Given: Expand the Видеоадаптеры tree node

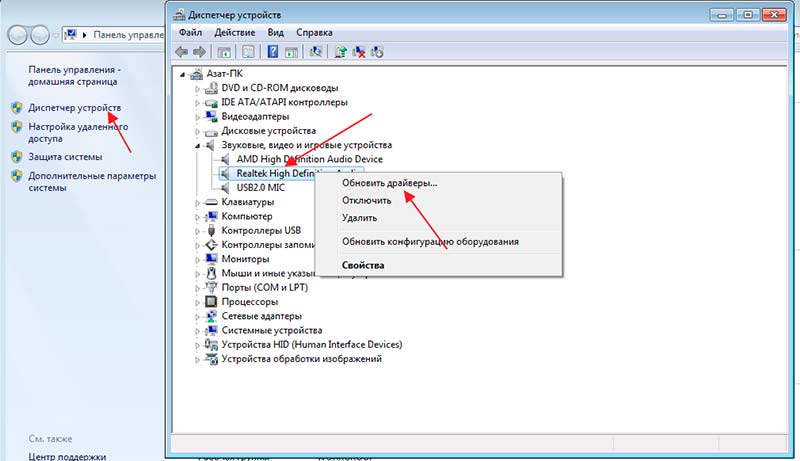Looking at the screenshot, I should (197, 117).
